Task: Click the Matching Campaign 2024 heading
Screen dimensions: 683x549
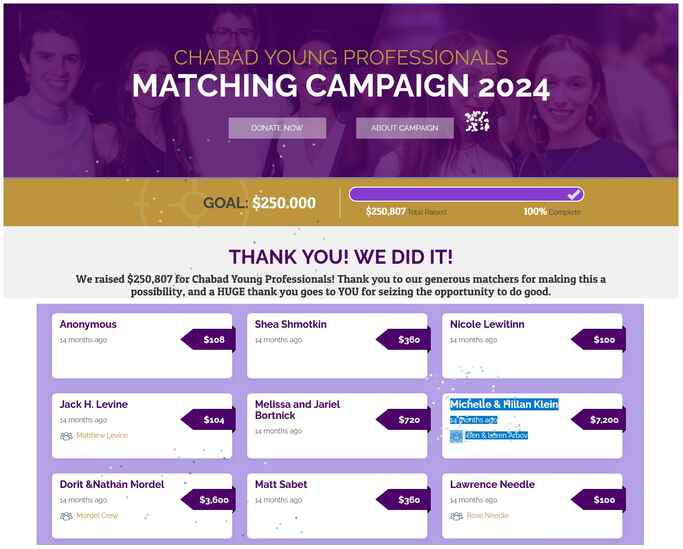Action: (x=341, y=87)
